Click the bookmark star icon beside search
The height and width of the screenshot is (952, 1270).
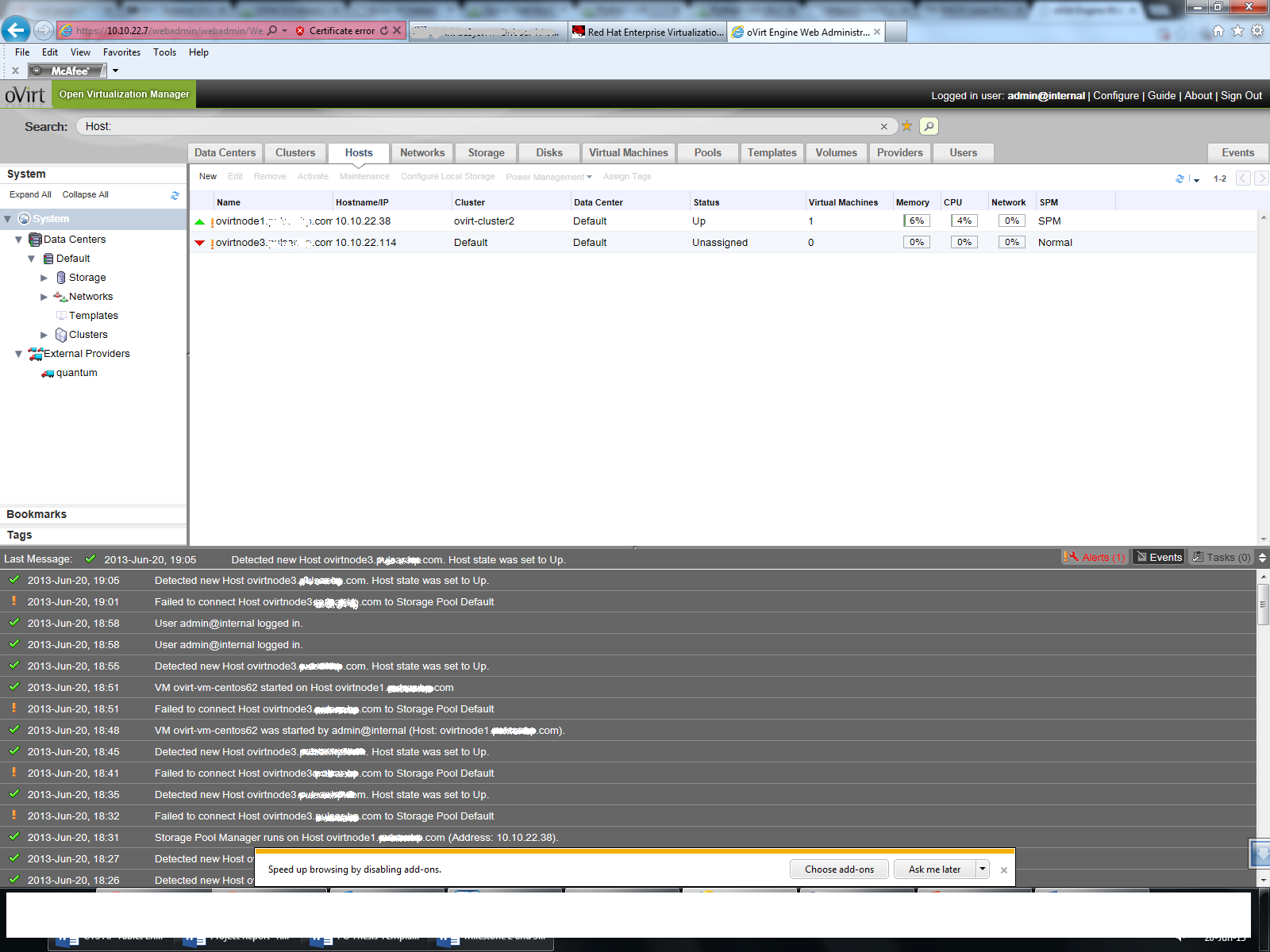(x=906, y=126)
